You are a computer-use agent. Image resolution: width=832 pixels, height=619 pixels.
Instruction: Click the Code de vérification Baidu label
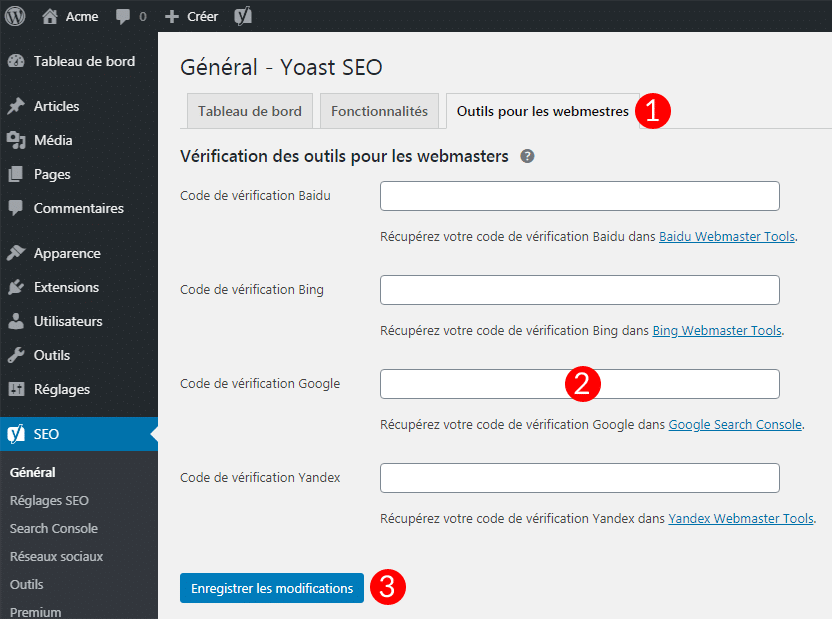point(255,196)
